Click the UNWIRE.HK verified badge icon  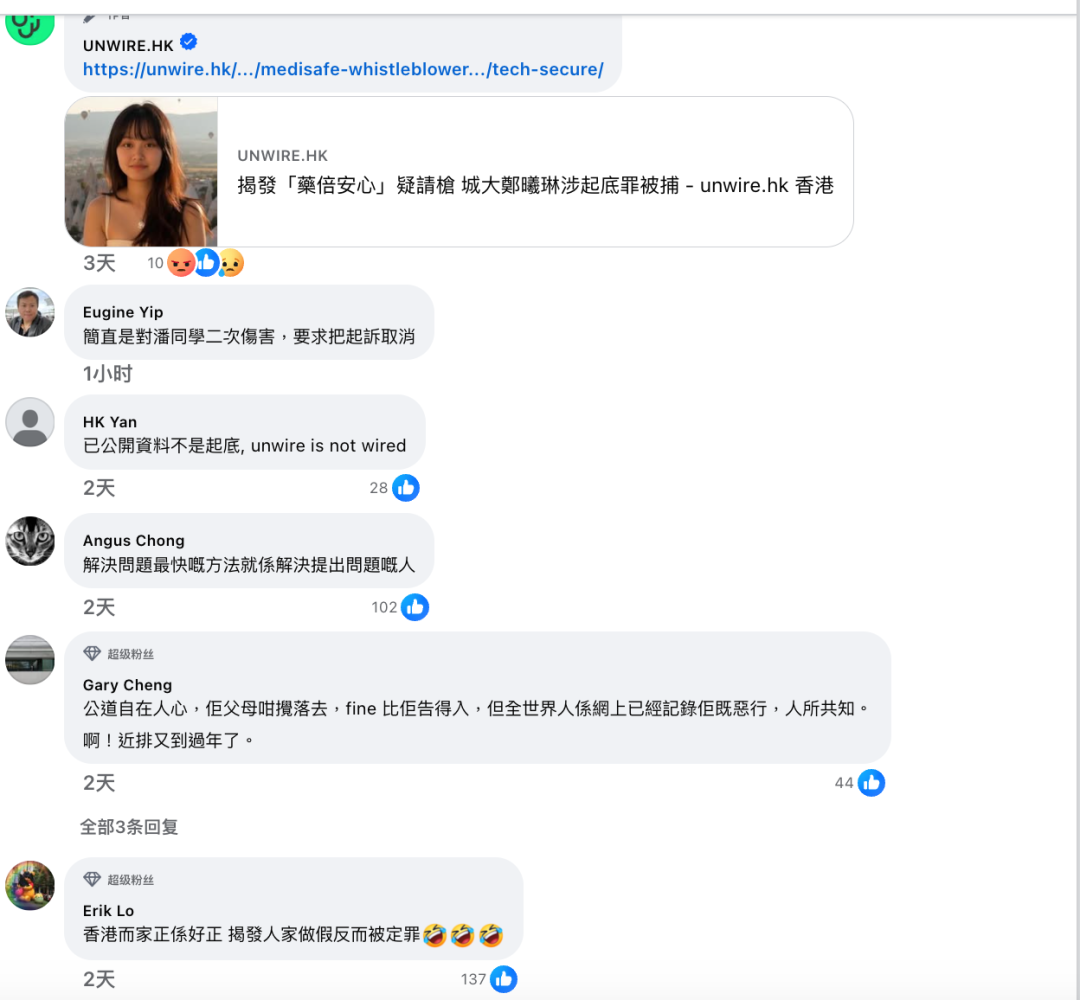coord(188,43)
